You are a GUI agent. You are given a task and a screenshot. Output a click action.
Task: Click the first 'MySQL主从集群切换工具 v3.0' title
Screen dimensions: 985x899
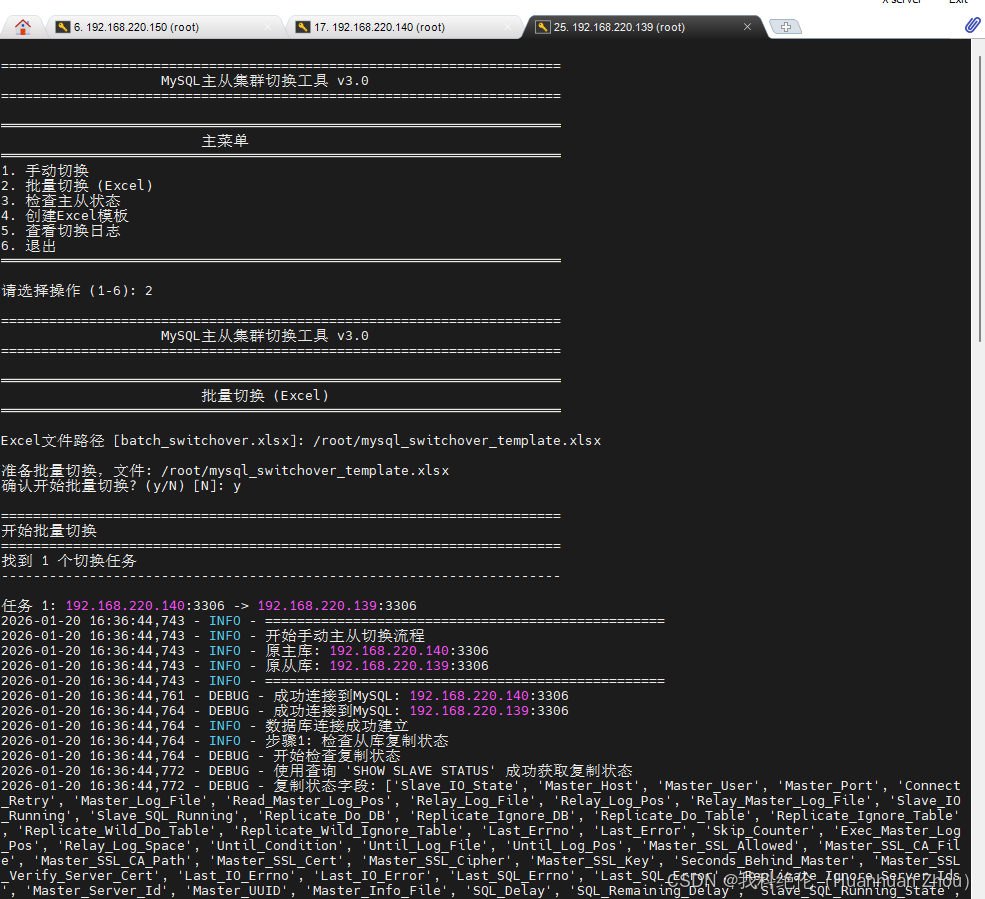(264, 81)
